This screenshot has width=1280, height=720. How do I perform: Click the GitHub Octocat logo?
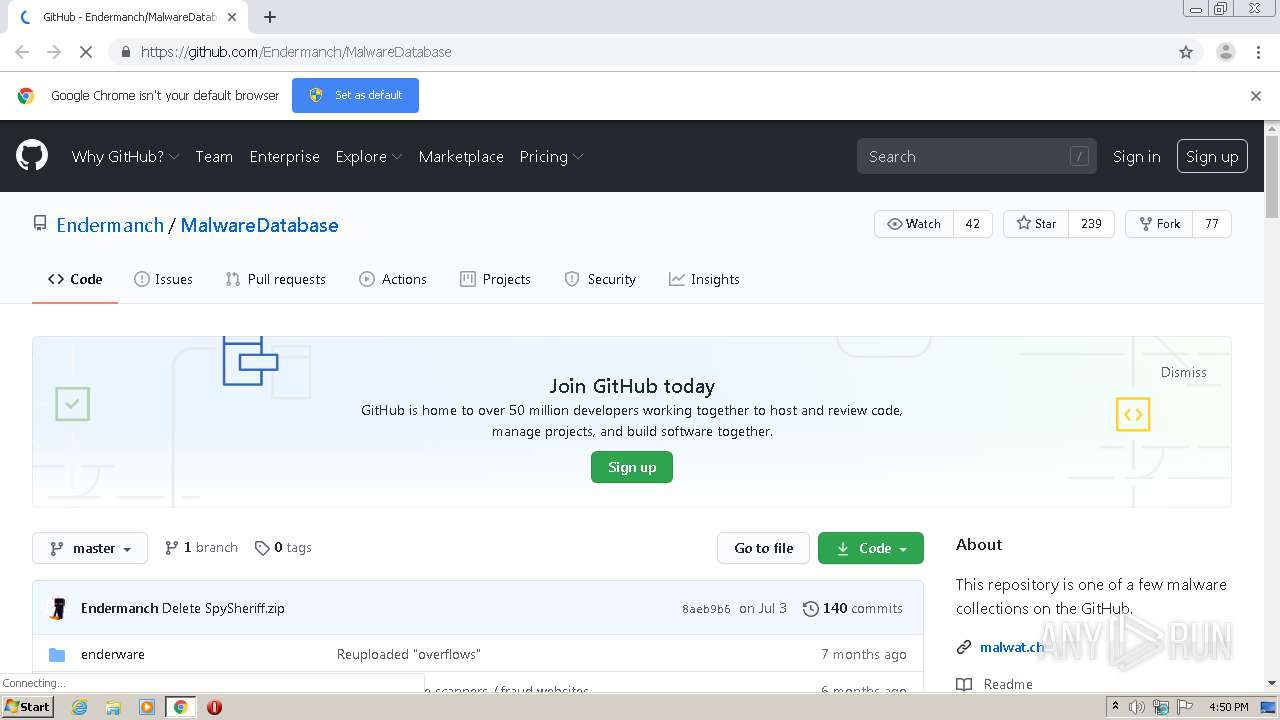click(32, 156)
